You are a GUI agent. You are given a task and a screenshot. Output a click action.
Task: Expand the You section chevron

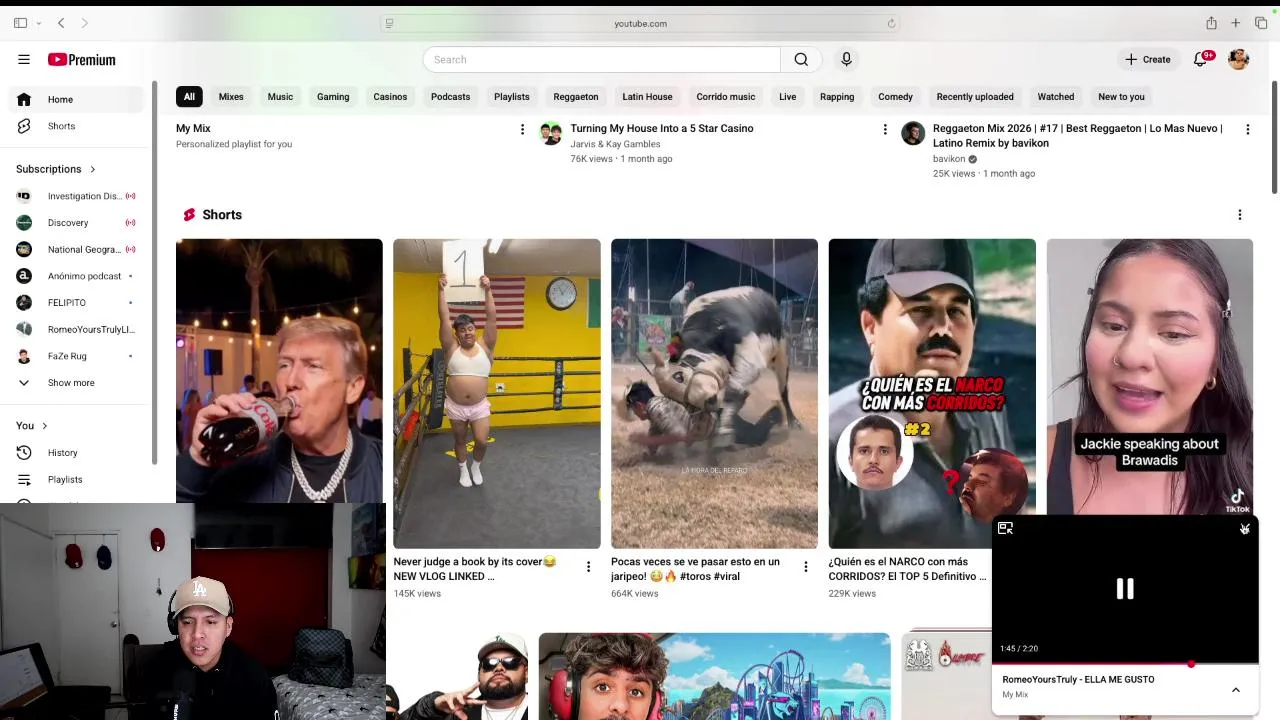(x=44, y=426)
